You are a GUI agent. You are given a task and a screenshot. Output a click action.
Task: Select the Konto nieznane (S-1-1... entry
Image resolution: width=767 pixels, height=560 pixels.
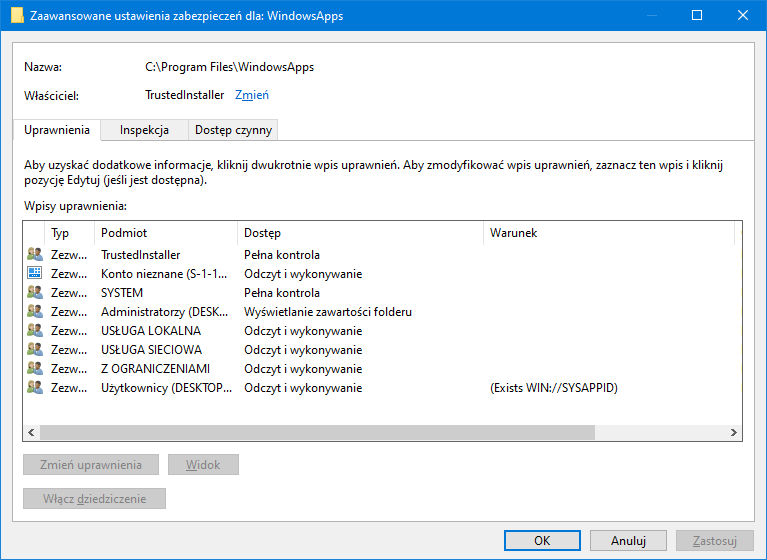(383, 273)
